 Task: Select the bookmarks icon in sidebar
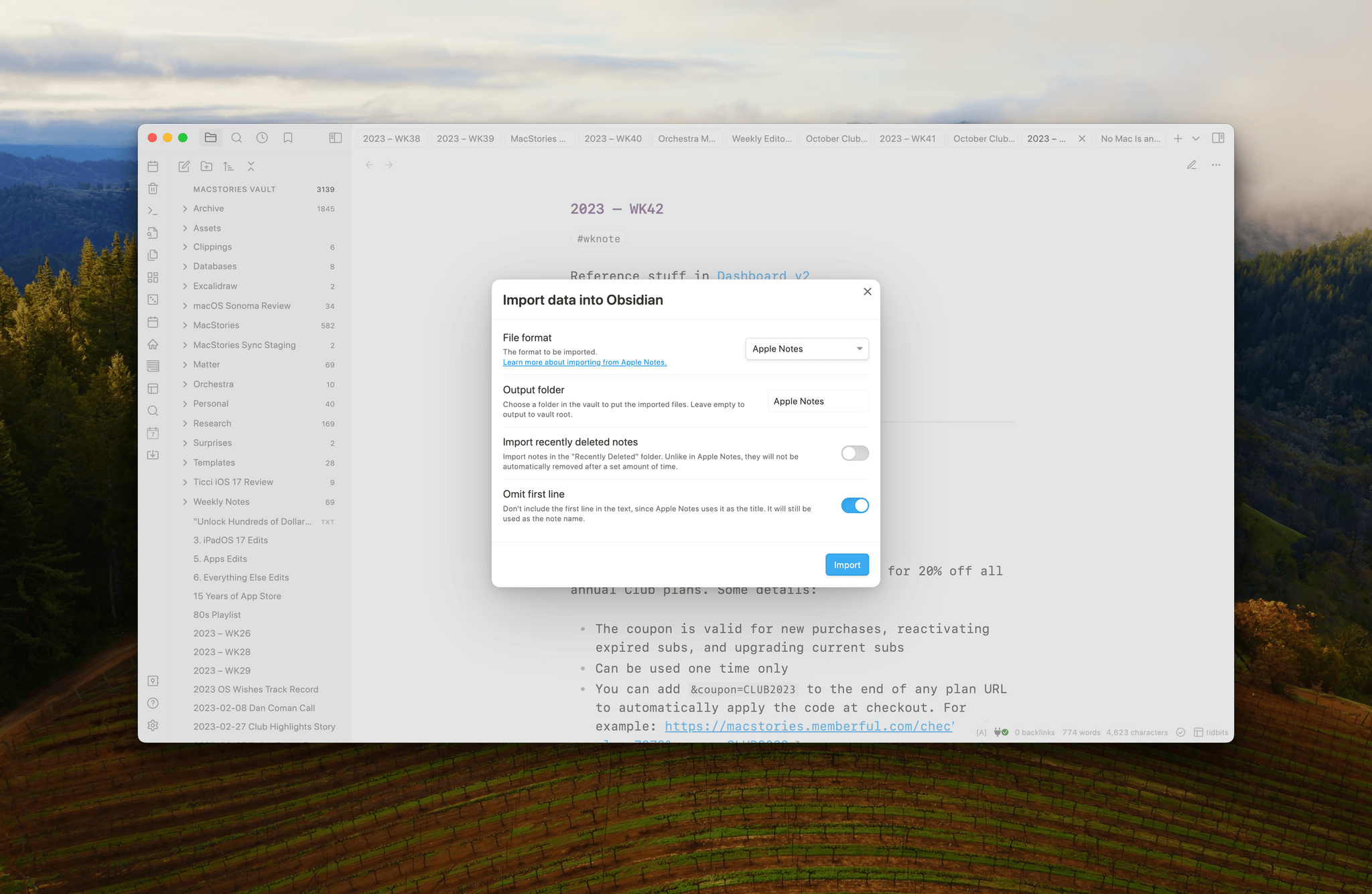coord(288,138)
